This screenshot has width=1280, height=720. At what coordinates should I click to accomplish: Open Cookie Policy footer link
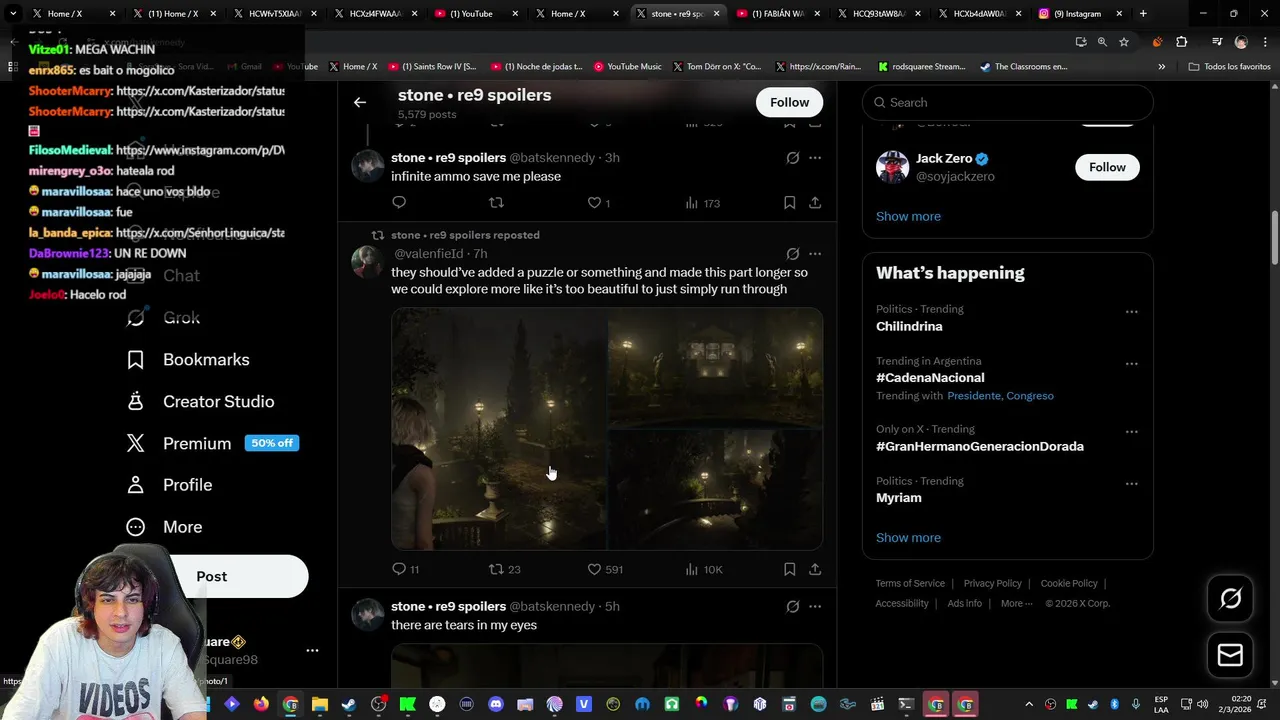(1069, 583)
